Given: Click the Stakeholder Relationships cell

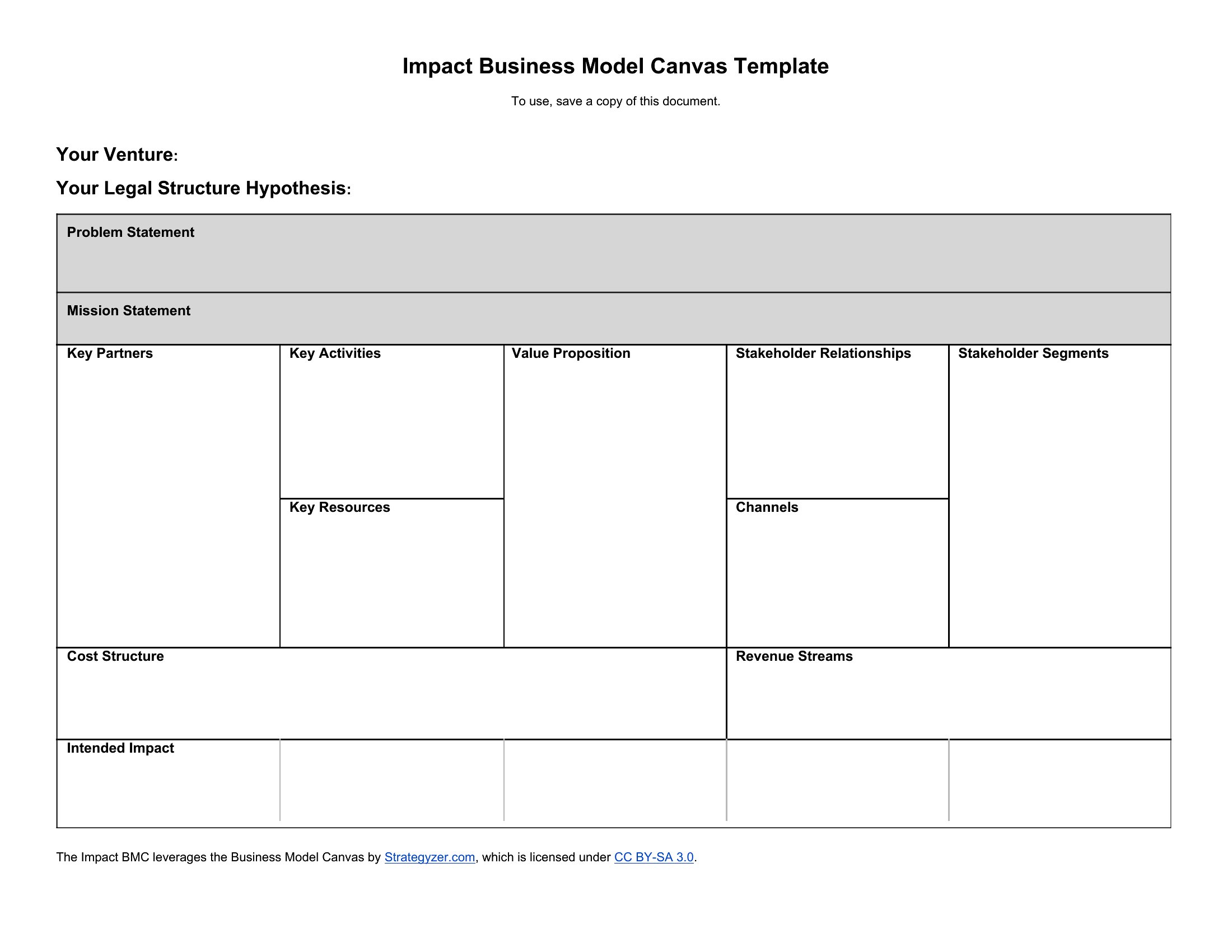Looking at the screenshot, I should [x=838, y=422].
